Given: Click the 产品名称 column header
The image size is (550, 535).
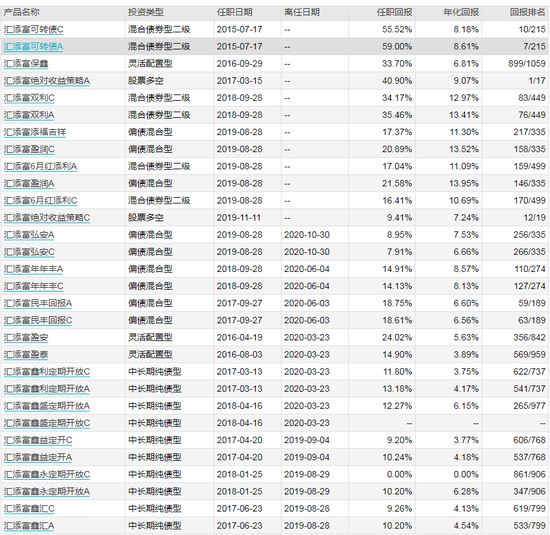Looking at the screenshot, I should (x=21, y=13).
